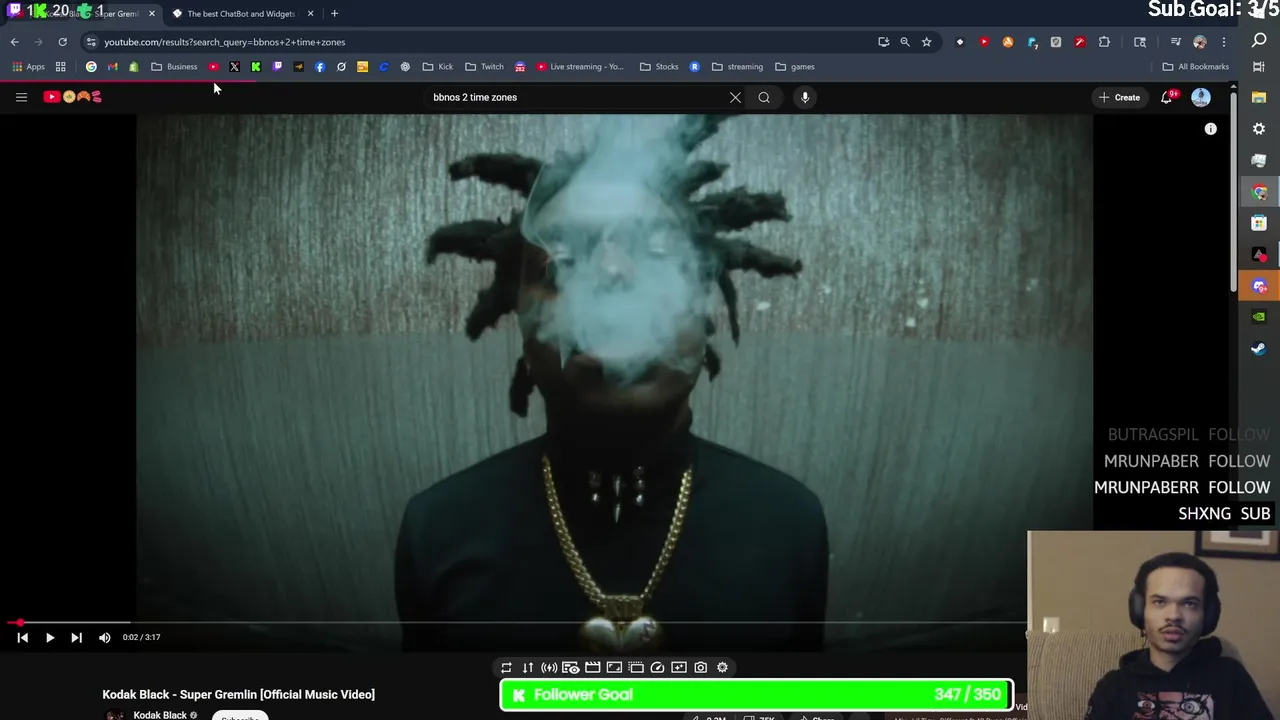The image size is (1280, 720).
Task: Open Steam from the taskbar
Action: point(1259,348)
